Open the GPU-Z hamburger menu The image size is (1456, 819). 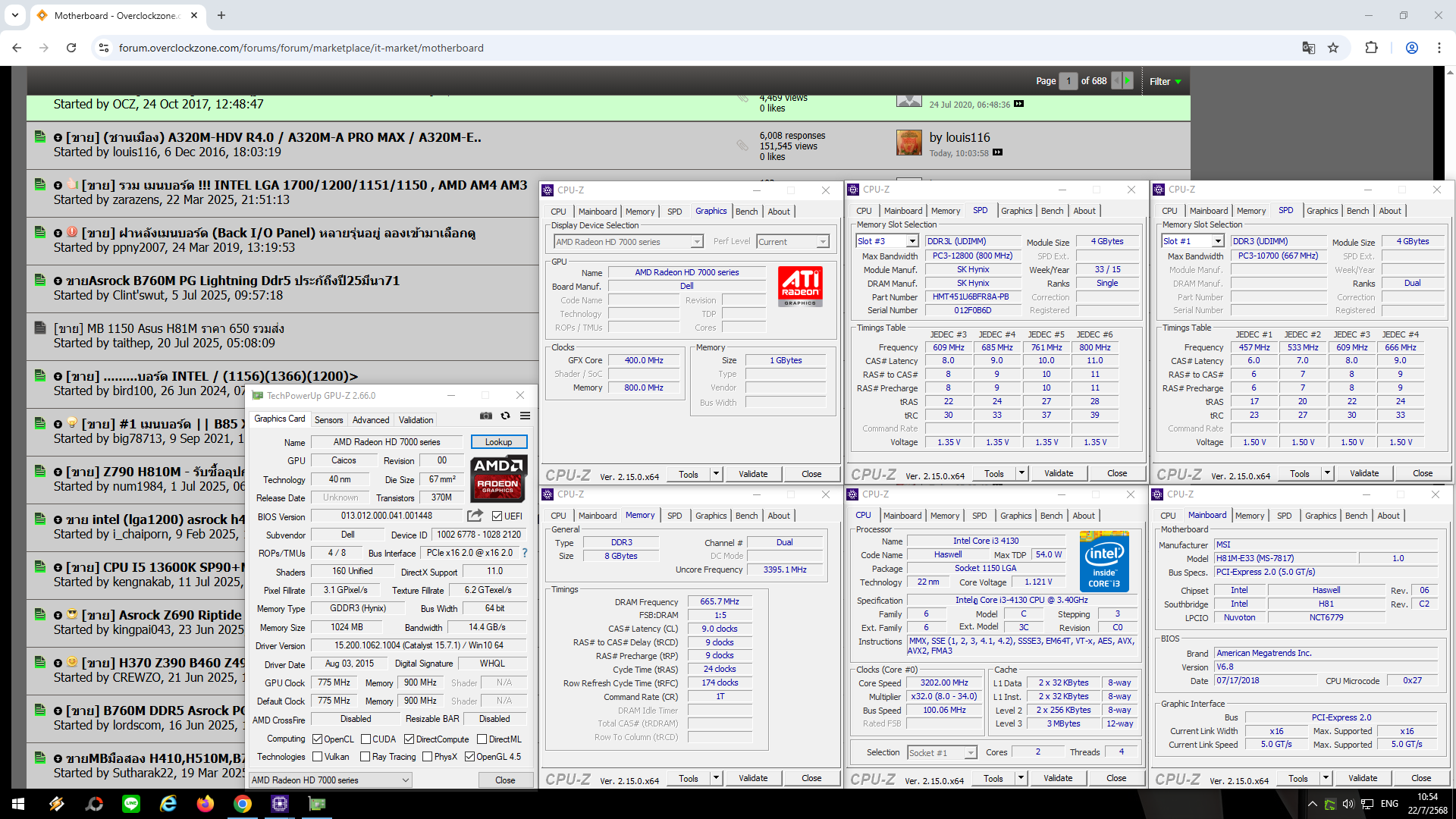pos(525,416)
